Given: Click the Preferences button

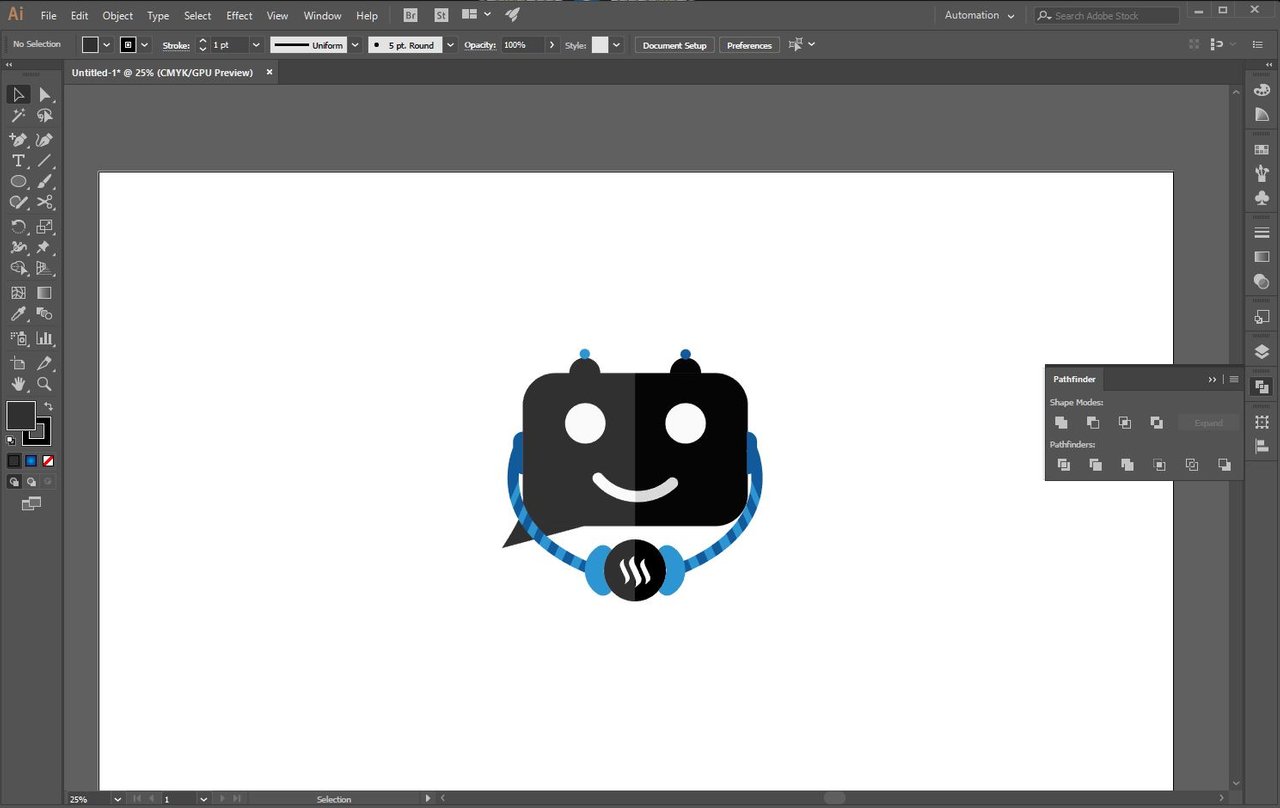Looking at the screenshot, I should [x=749, y=45].
